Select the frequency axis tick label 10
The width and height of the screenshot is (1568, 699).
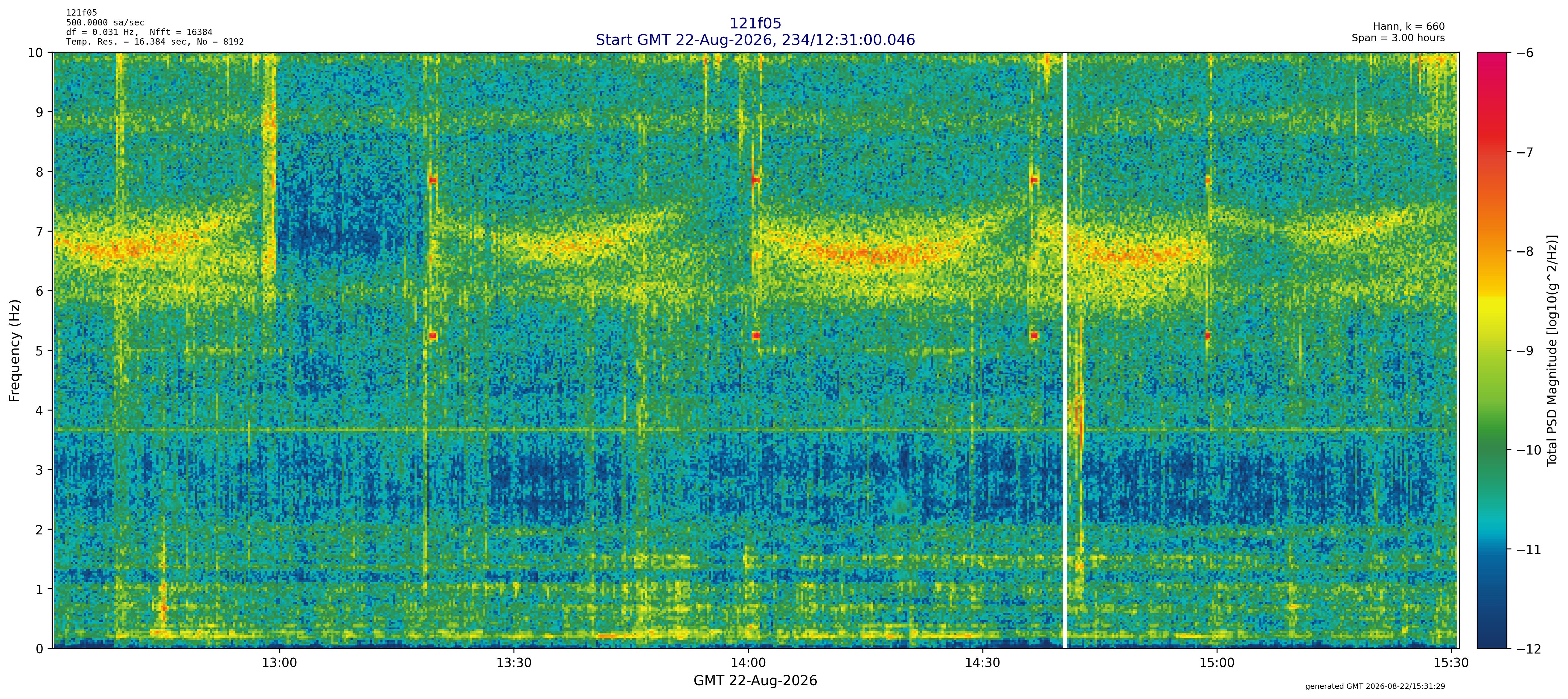36,52
